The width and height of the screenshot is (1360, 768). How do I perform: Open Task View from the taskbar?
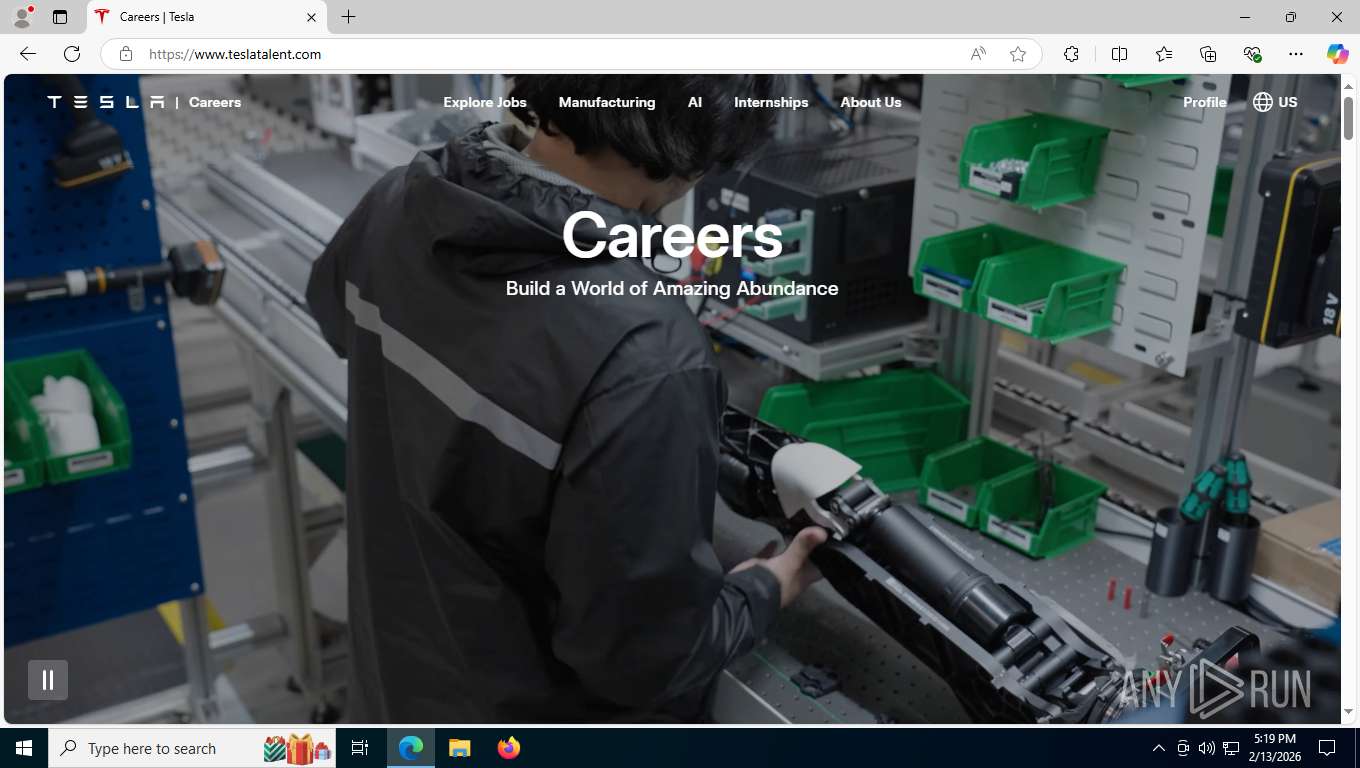(360, 748)
